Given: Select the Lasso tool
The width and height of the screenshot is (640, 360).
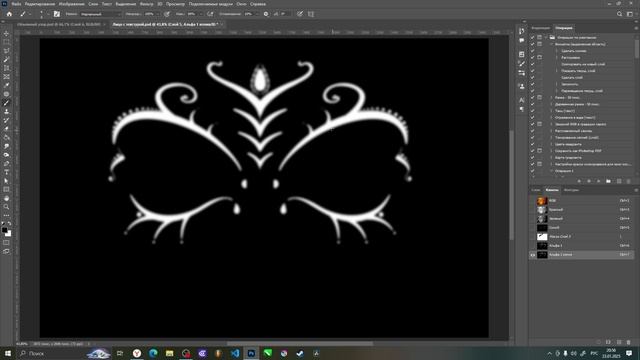Looking at the screenshot, I should 6,51.
